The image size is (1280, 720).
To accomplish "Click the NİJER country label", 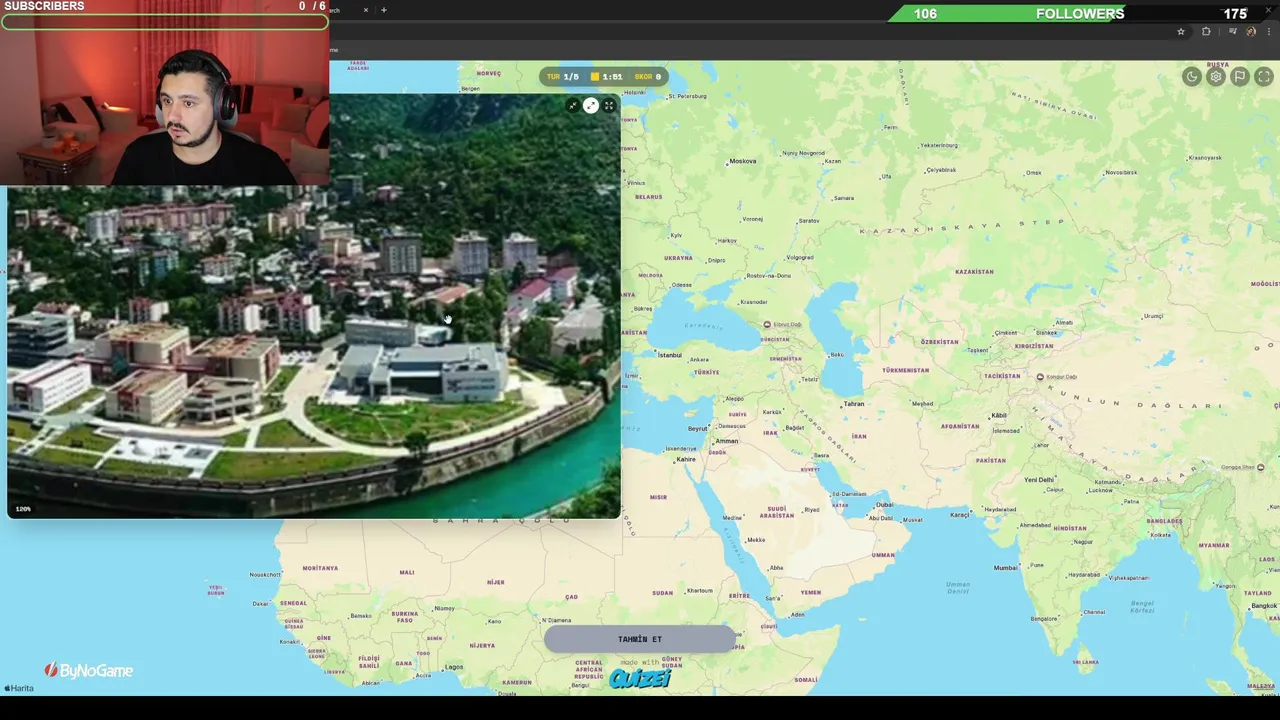I will [x=496, y=582].
